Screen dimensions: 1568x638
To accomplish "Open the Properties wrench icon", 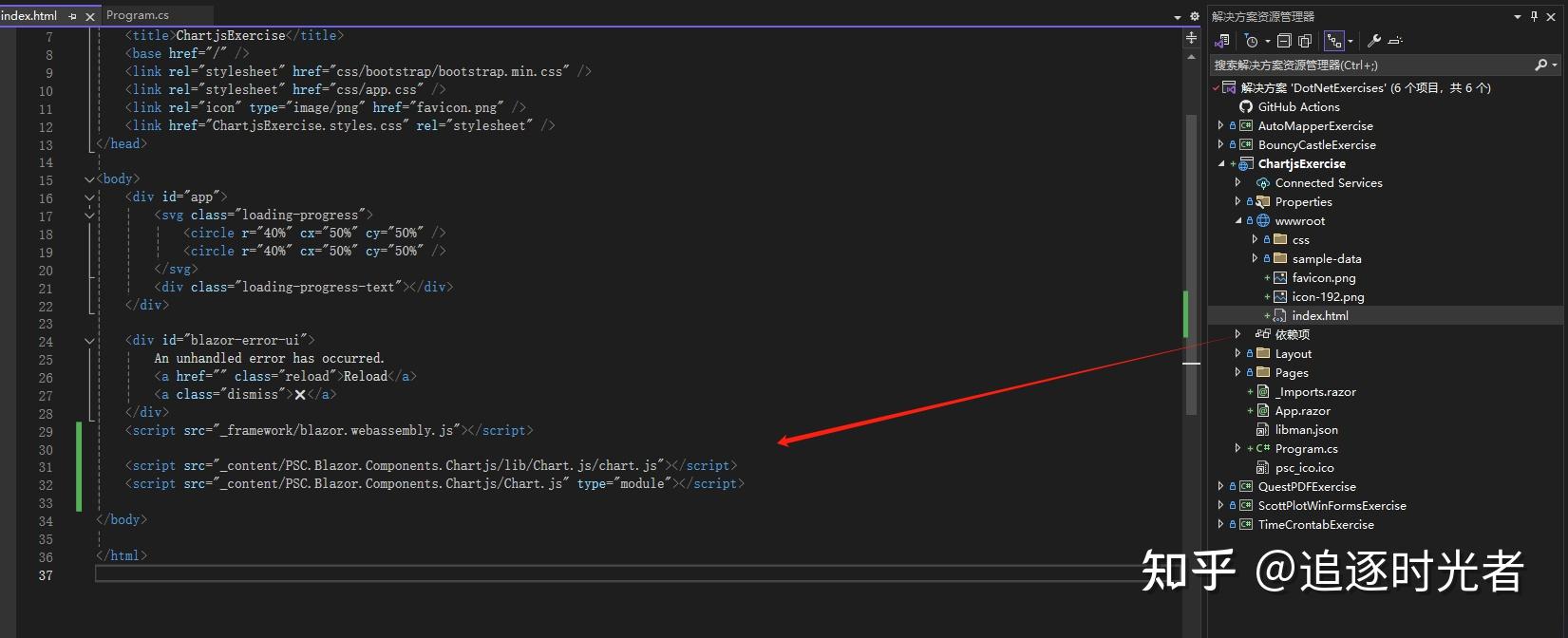I will [1373, 41].
